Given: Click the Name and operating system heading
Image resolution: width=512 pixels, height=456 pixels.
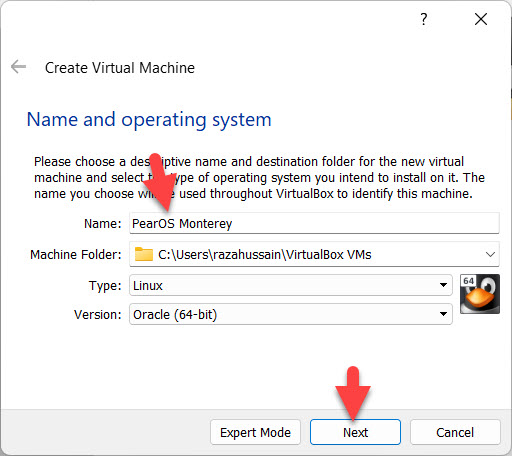Looking at the screenshot, I should click(x=149, y=120).
